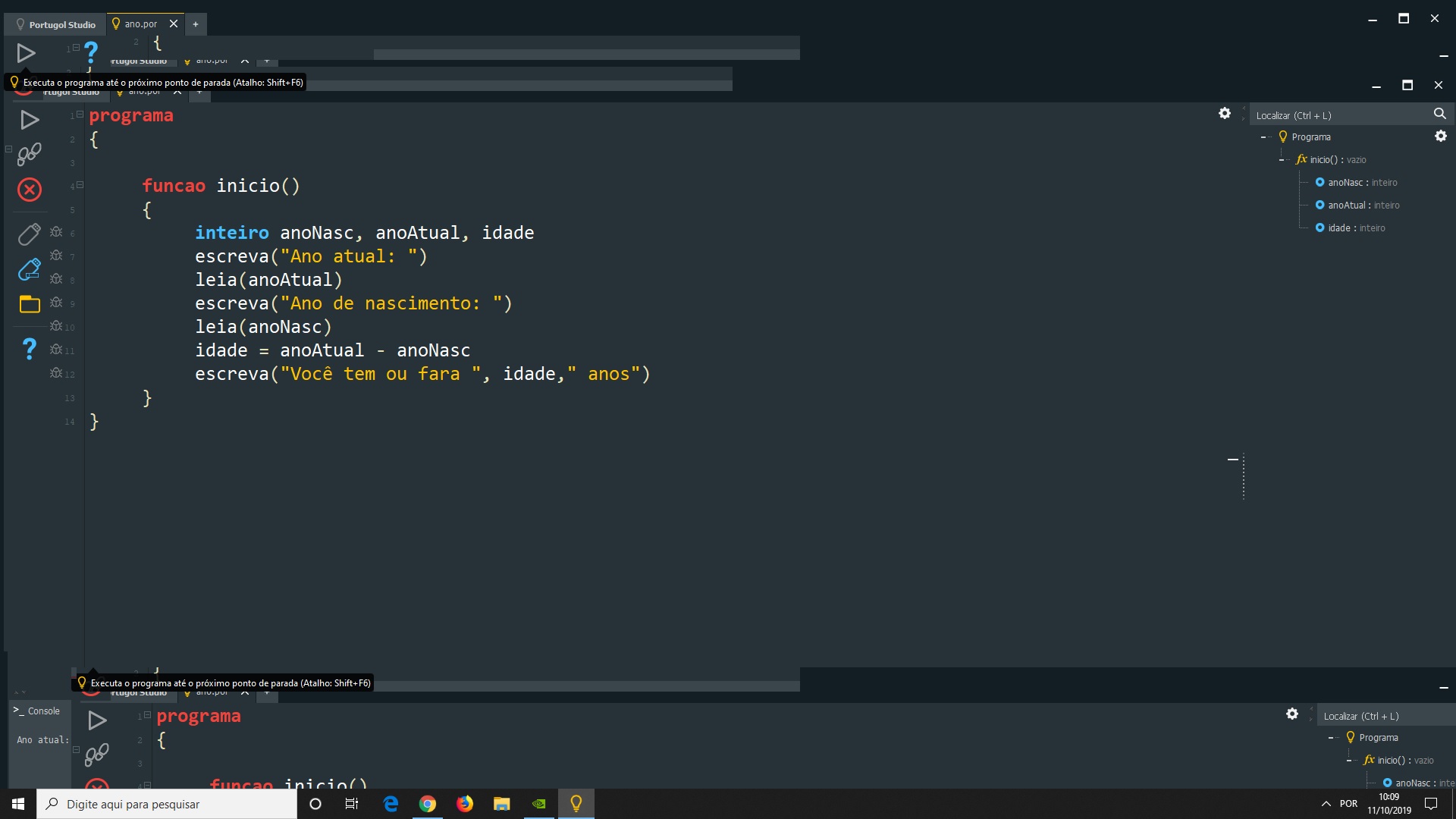
Task: Click the gray USB drive export icon
Action: pyautogui.click(x=29, y=234)
